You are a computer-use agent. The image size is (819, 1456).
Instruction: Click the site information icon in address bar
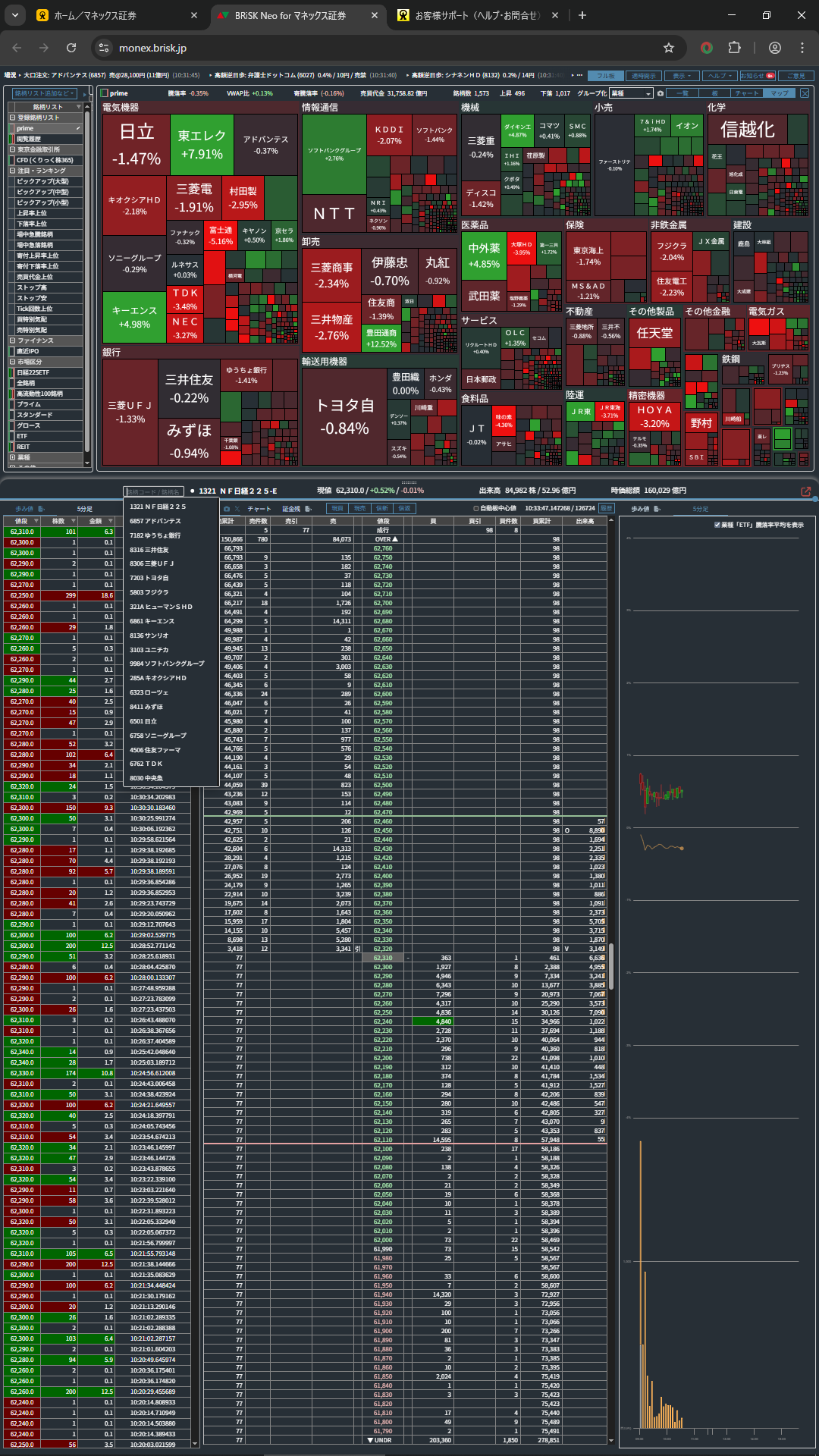(105, 48)
